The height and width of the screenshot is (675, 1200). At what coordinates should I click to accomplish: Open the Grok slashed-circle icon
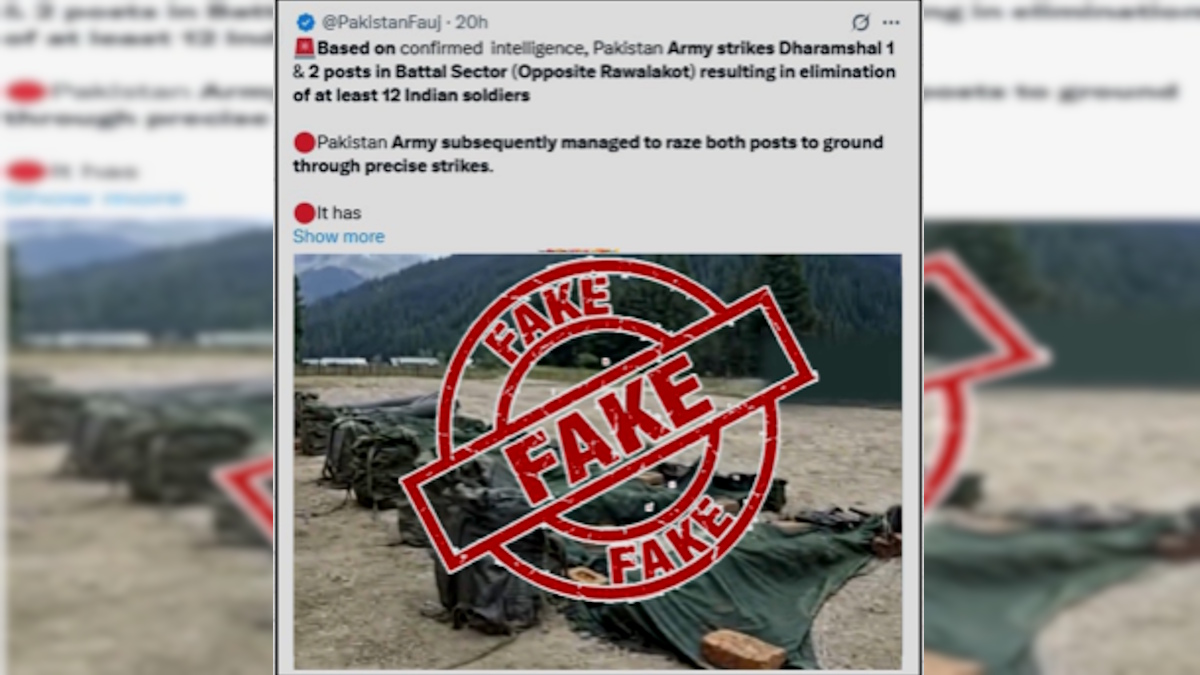tap(860, 22)
